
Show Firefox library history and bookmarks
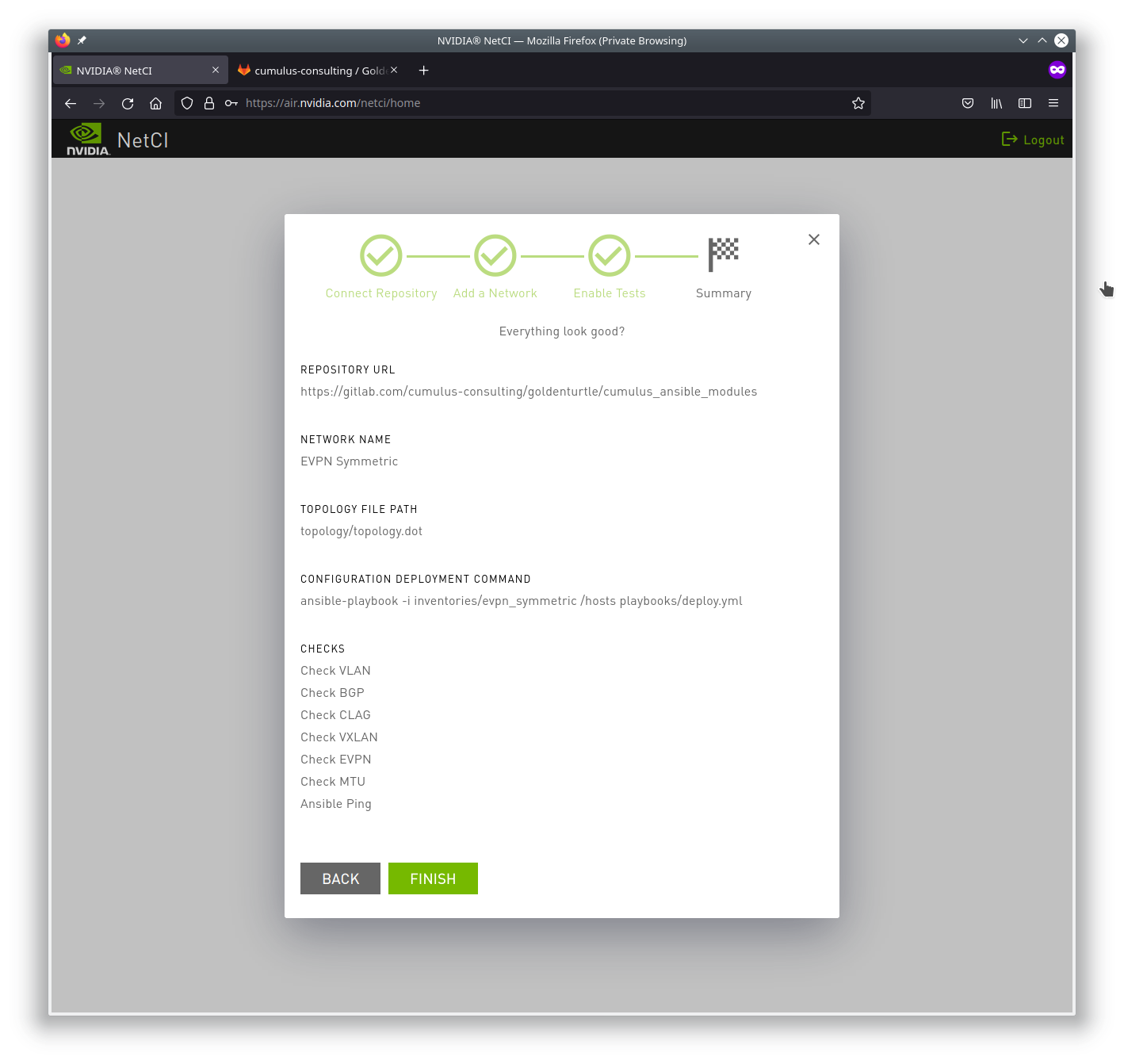pos(996,103)
